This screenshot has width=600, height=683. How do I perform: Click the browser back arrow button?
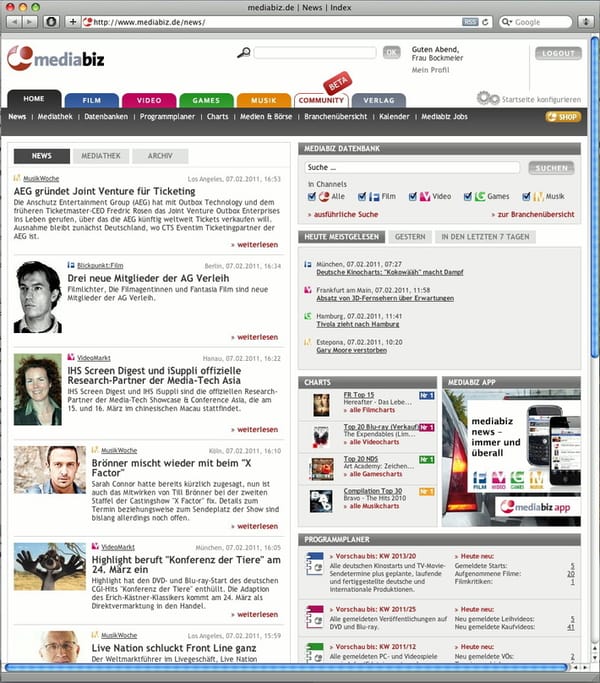coord(13,21)
